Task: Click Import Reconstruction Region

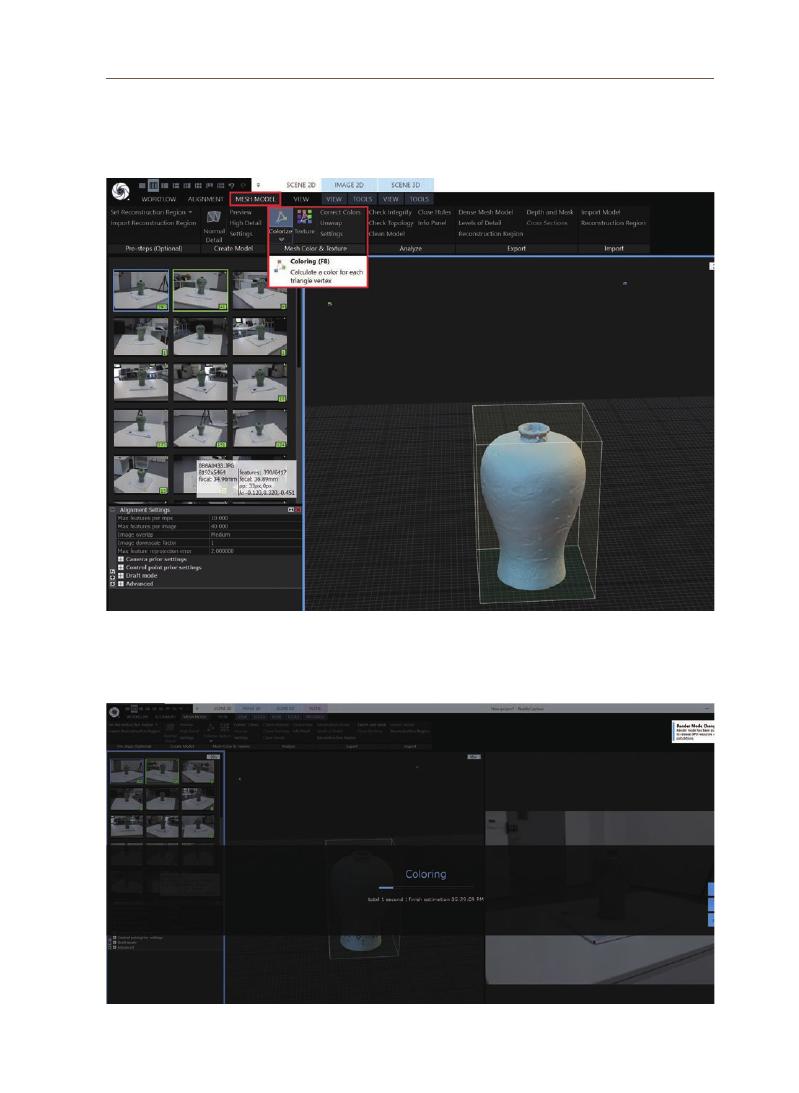Action: click(153, 223)
